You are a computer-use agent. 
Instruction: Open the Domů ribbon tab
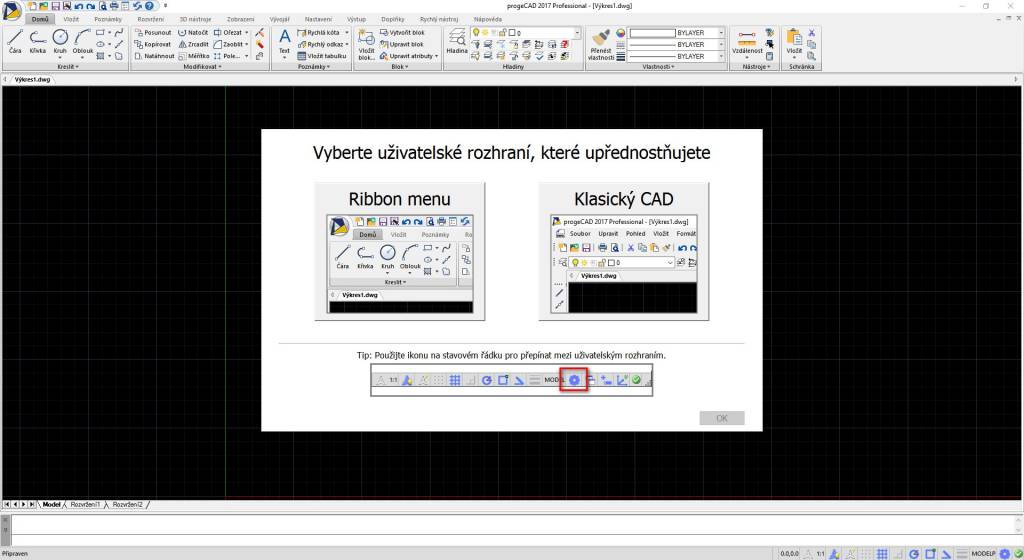click(x=40, y=19)
